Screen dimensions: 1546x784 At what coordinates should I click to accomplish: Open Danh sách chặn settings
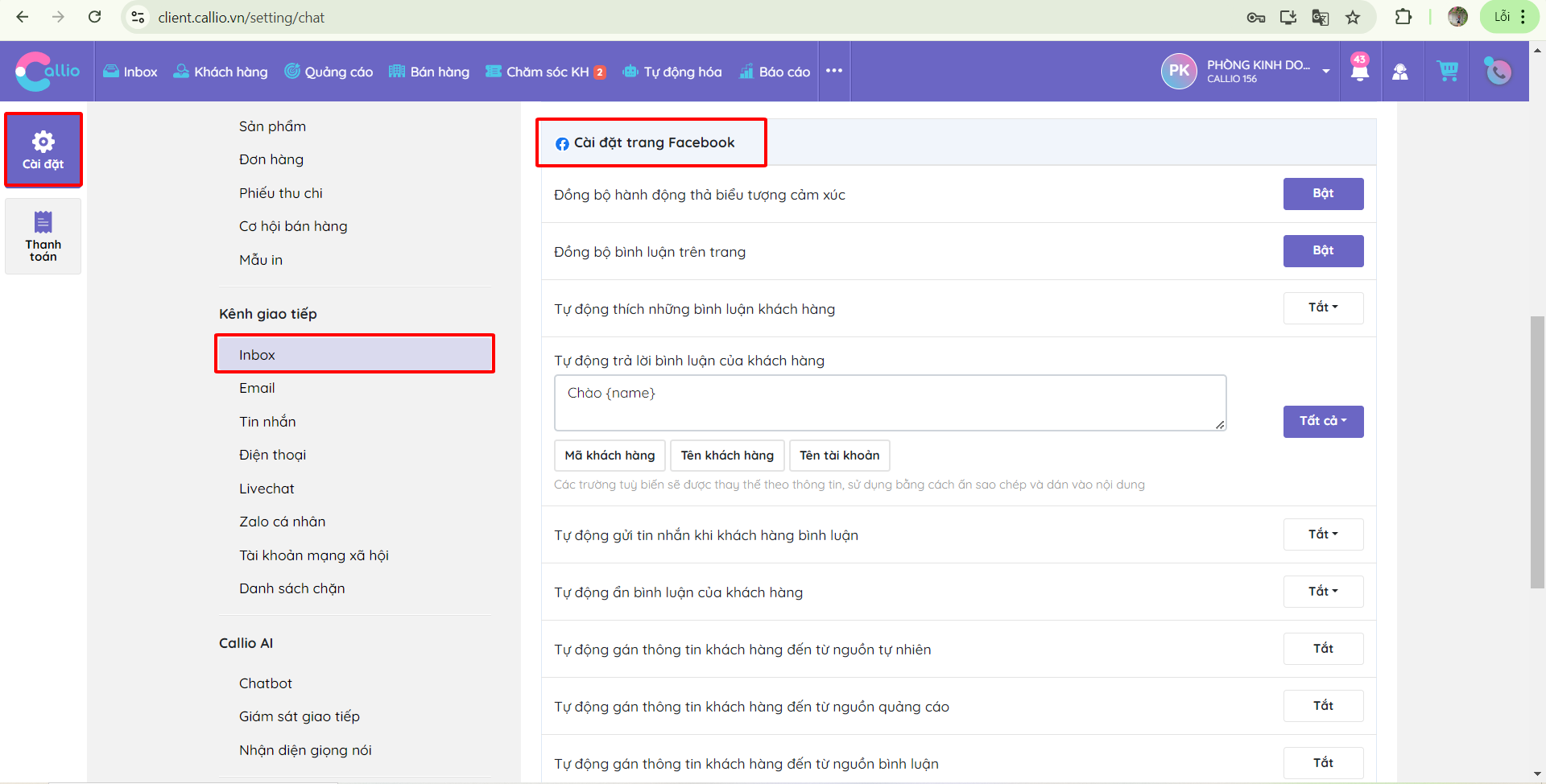pos(291,588)
